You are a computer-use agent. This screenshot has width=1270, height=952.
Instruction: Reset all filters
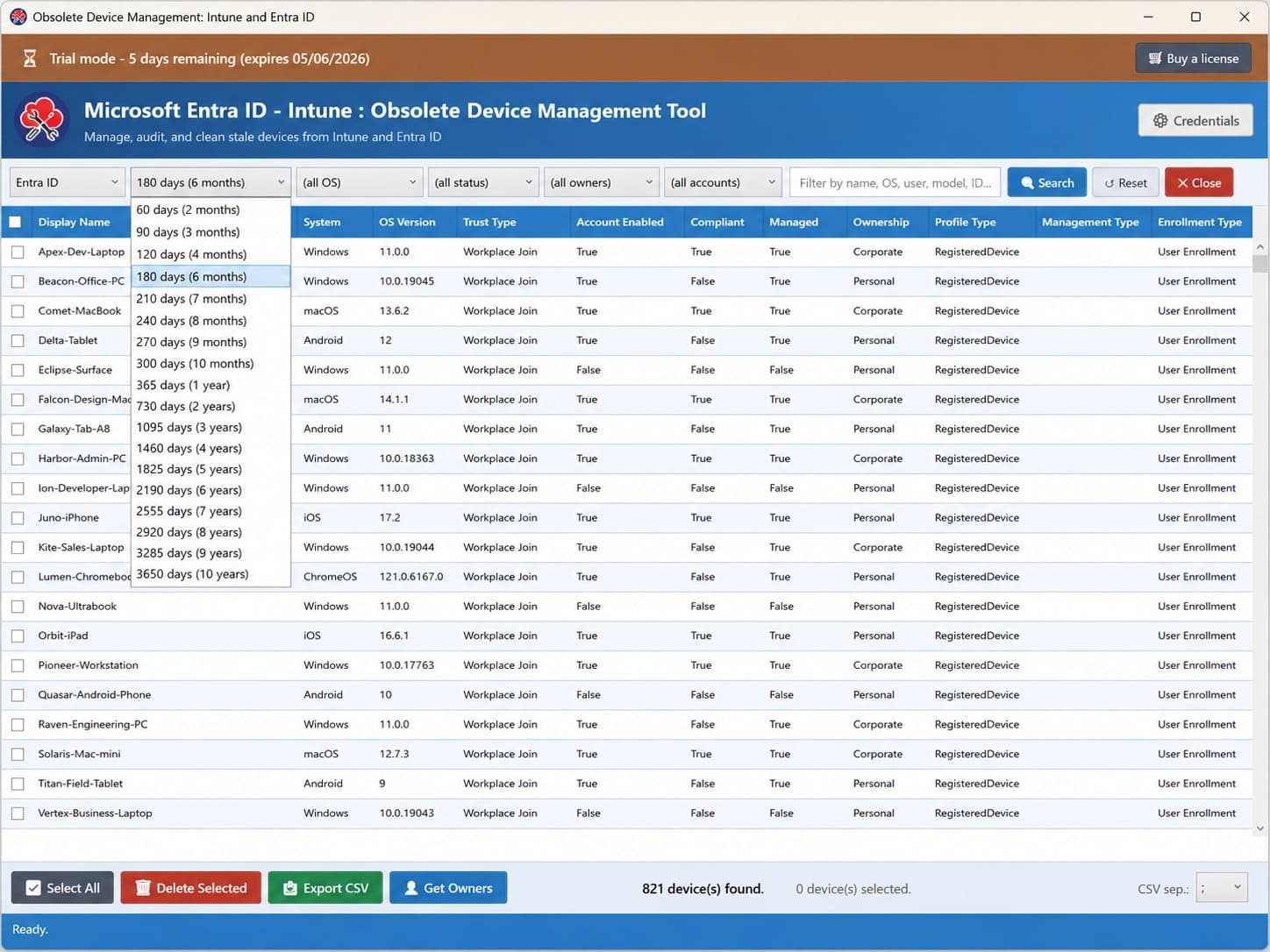pyautogui.click(x=1125, y=182)
